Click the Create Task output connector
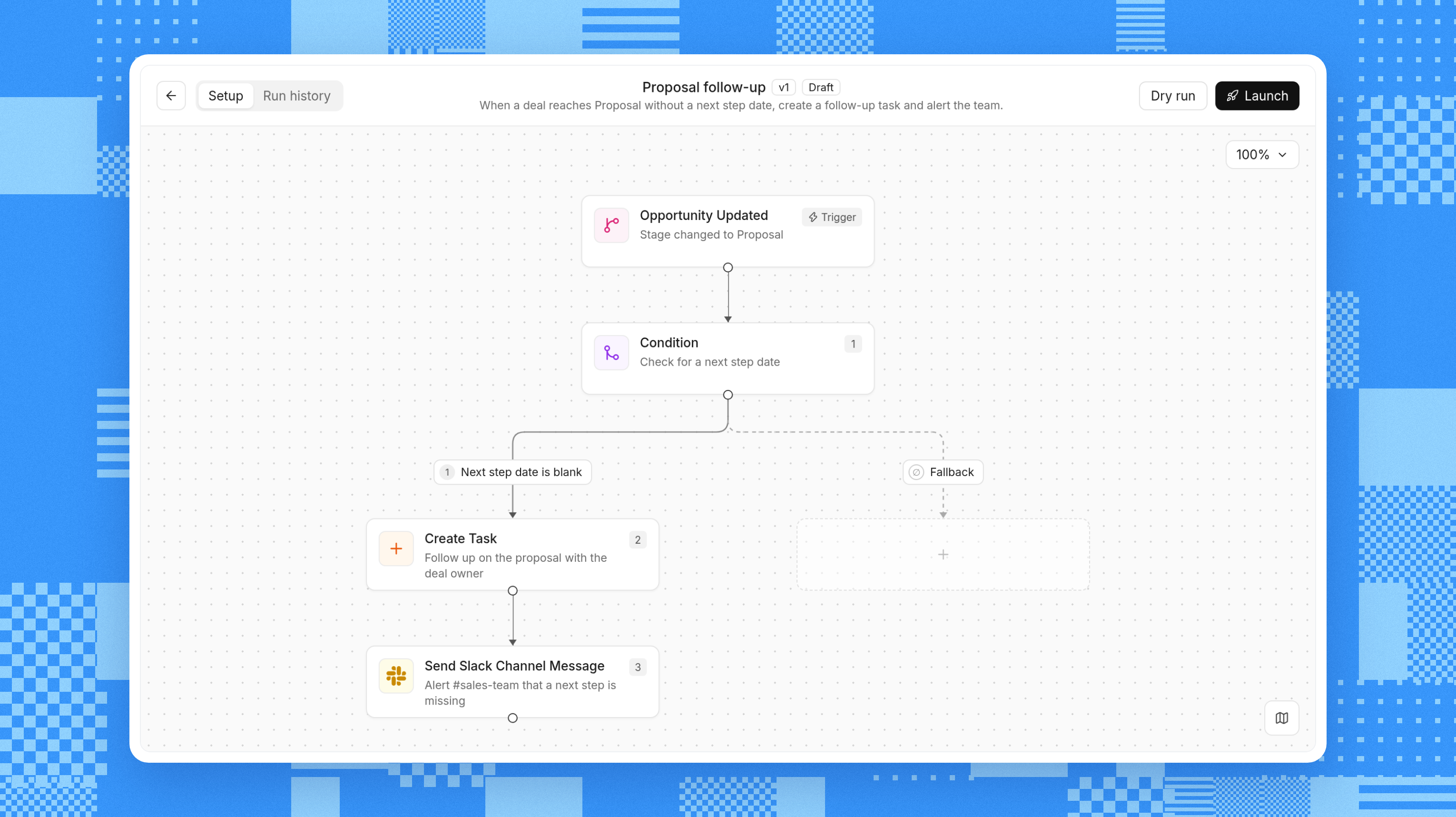 click(512, 591)
